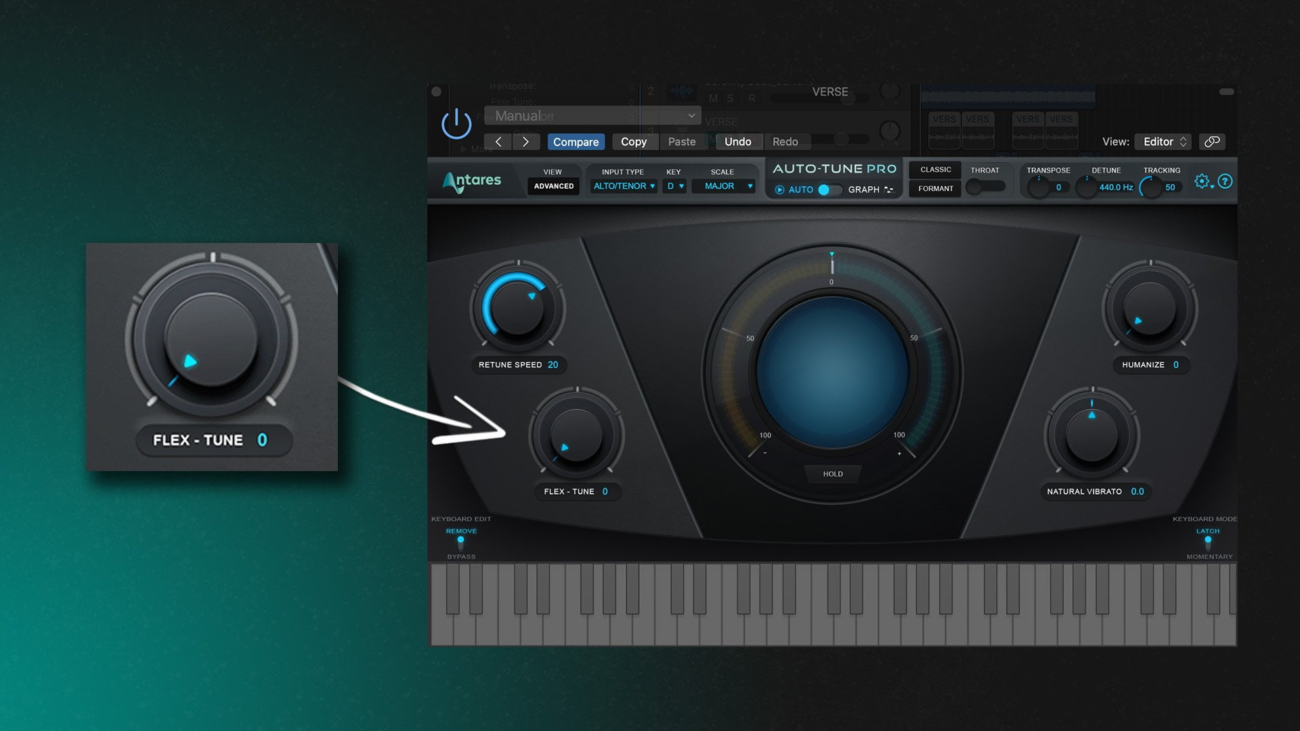Go to previous preset arrow
The height and width of the screenshot is (731, 1300).
[x=498, y=142]
